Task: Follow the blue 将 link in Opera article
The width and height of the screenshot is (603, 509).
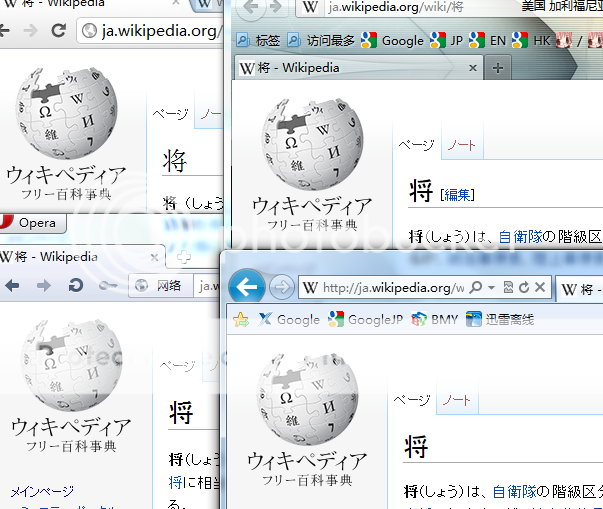Action: [x=175, y=482]
